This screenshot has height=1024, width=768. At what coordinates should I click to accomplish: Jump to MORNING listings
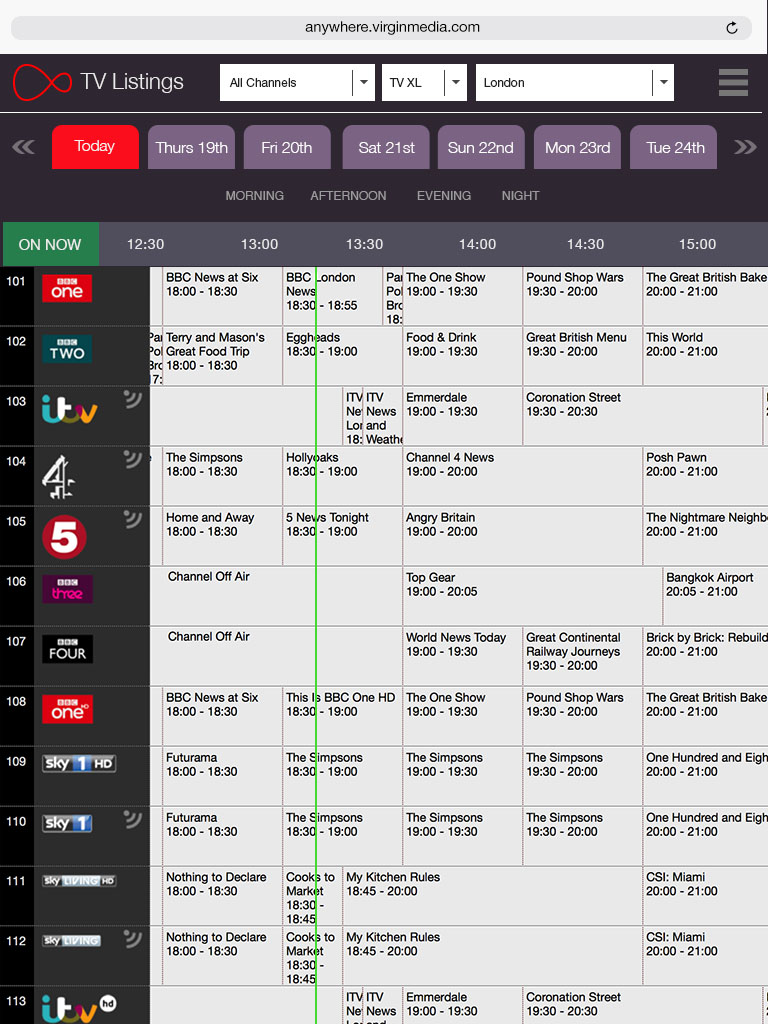coord(255,195)
